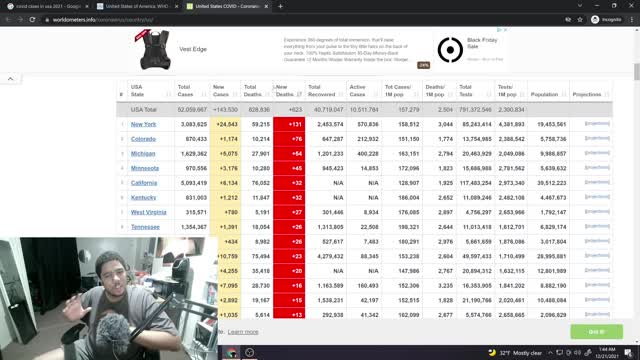Show hidden system tray icons chevron
This screenshot has width=640, height=360.
(550, 353)
